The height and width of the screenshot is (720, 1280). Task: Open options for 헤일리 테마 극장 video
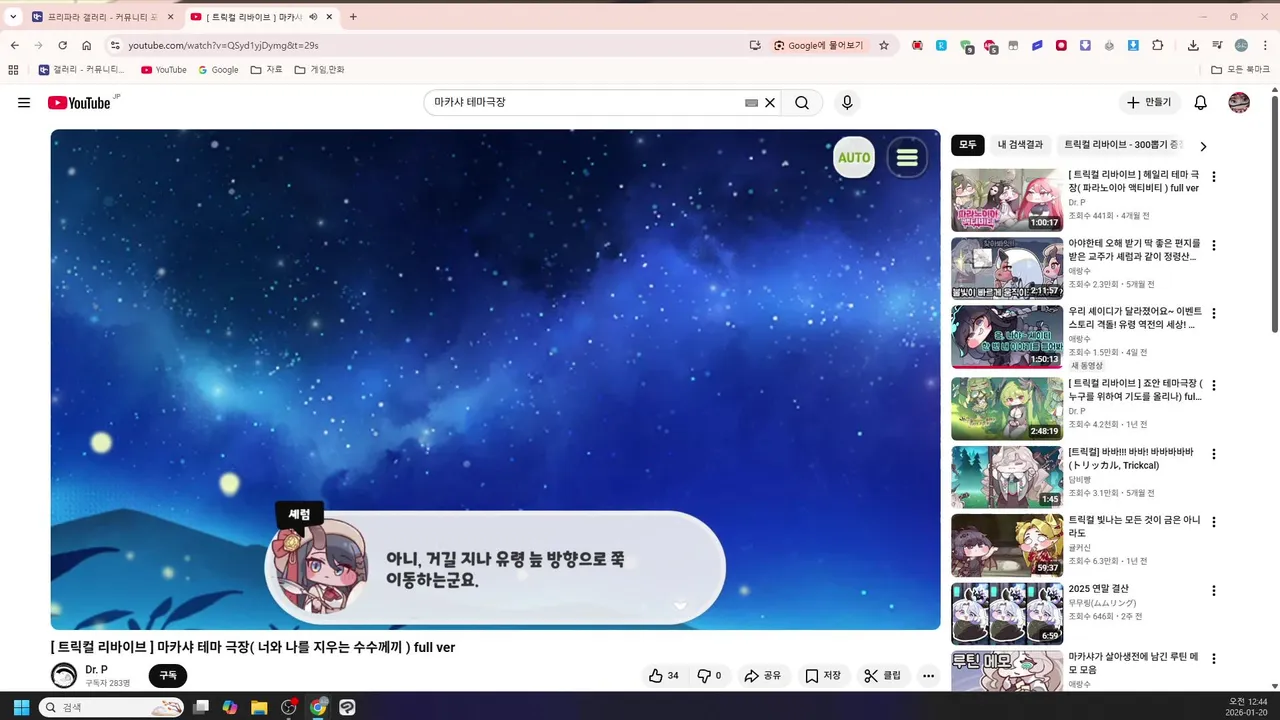(1214, 177)
